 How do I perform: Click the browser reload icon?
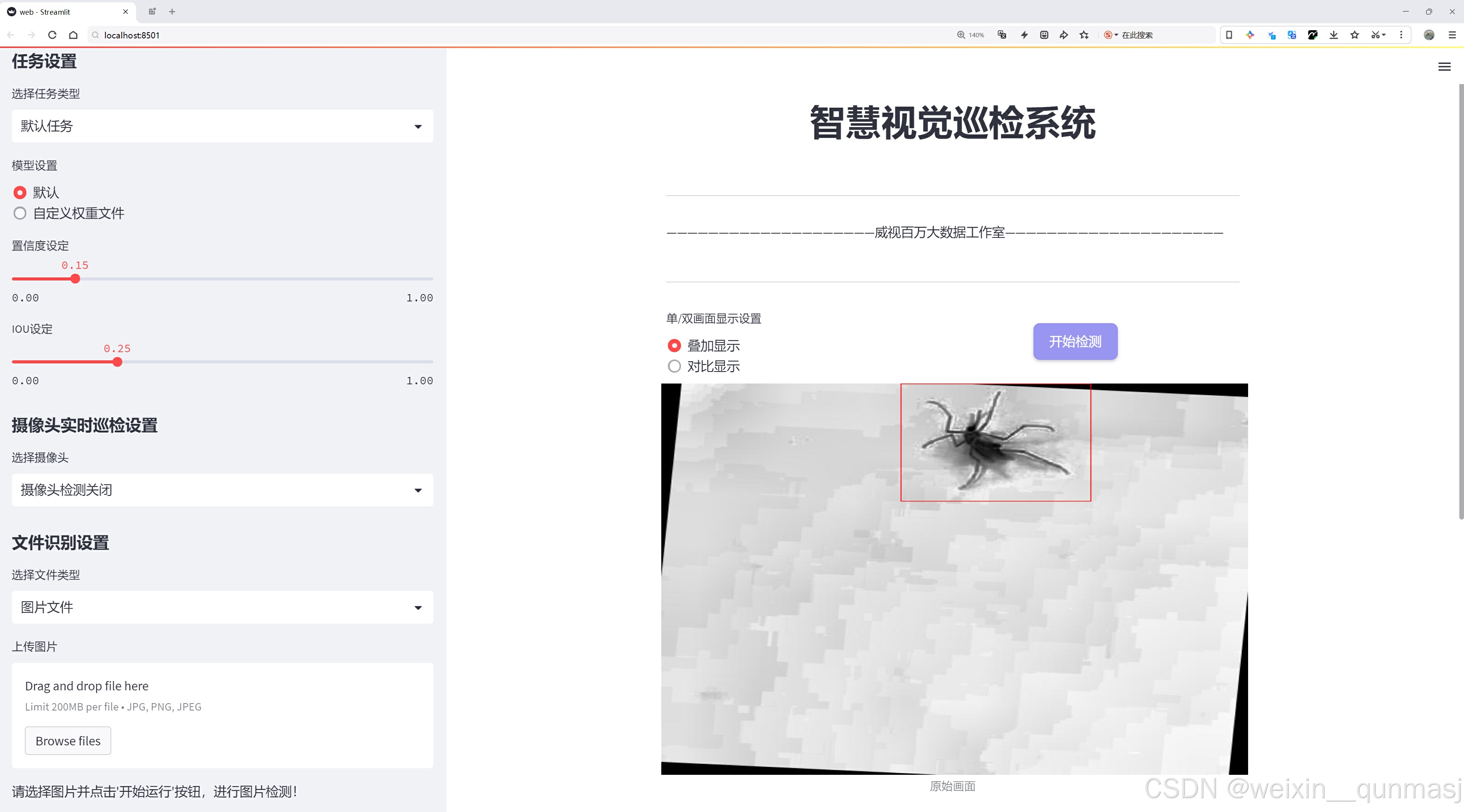click(x=52, y=35)
